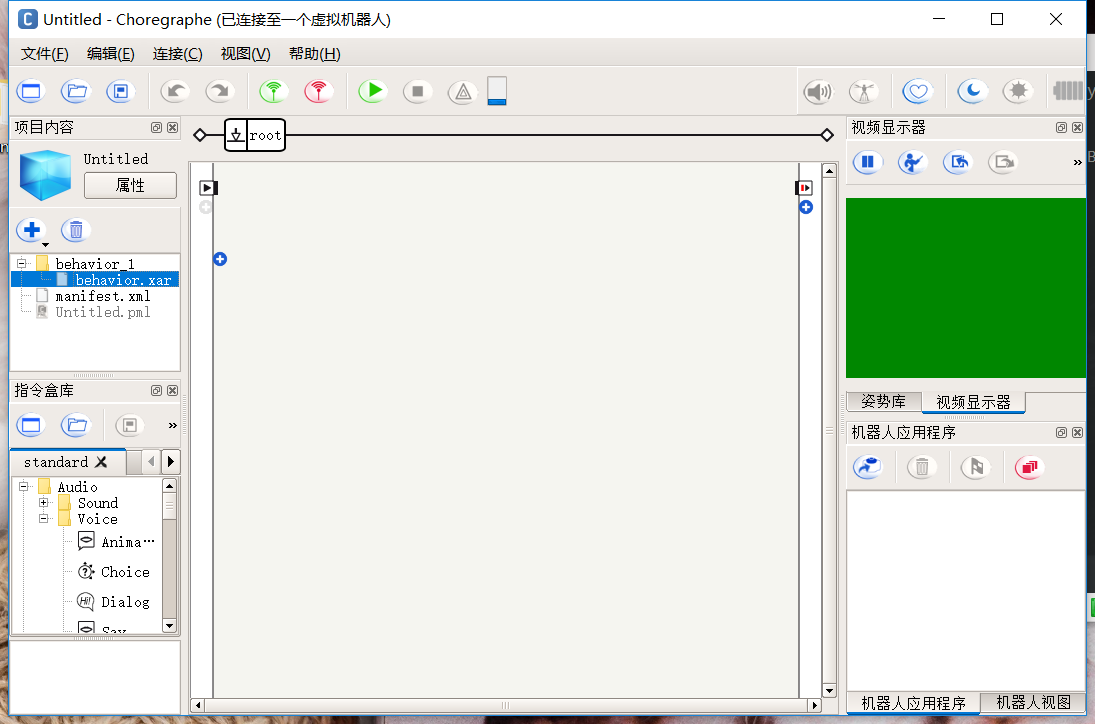Open the robot volume control icon
The image size is (1095, 724).
(818, 91)
